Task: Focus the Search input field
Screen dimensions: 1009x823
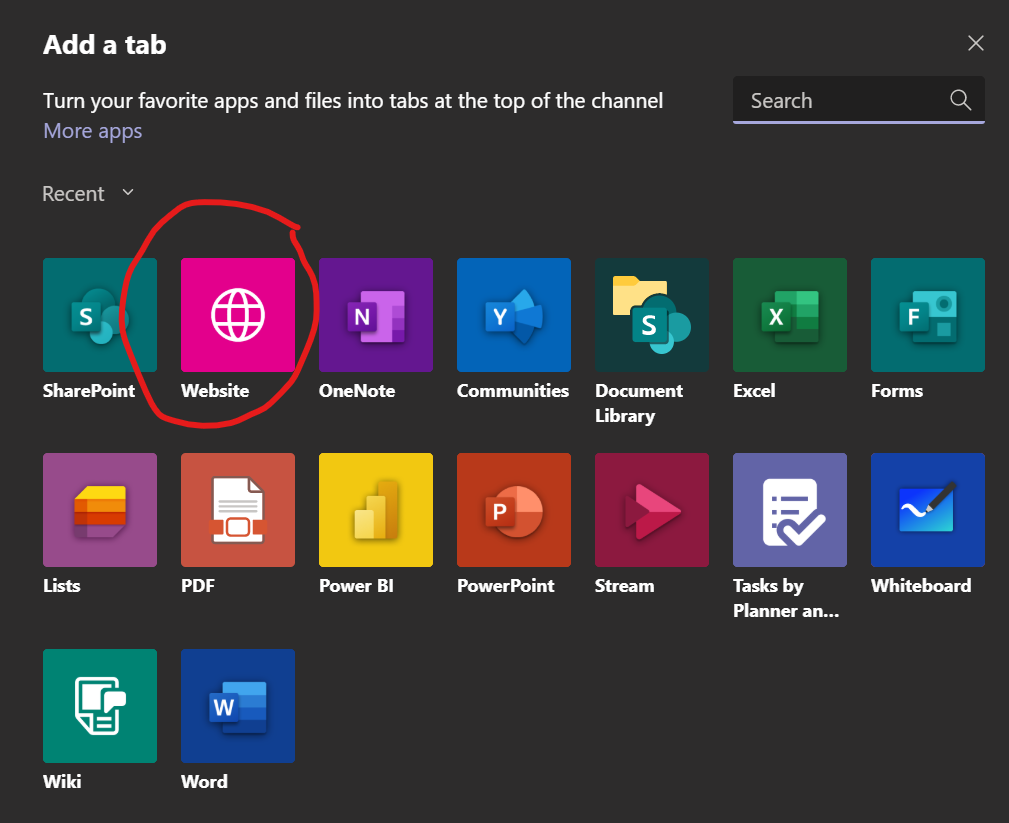Action: 858,100
